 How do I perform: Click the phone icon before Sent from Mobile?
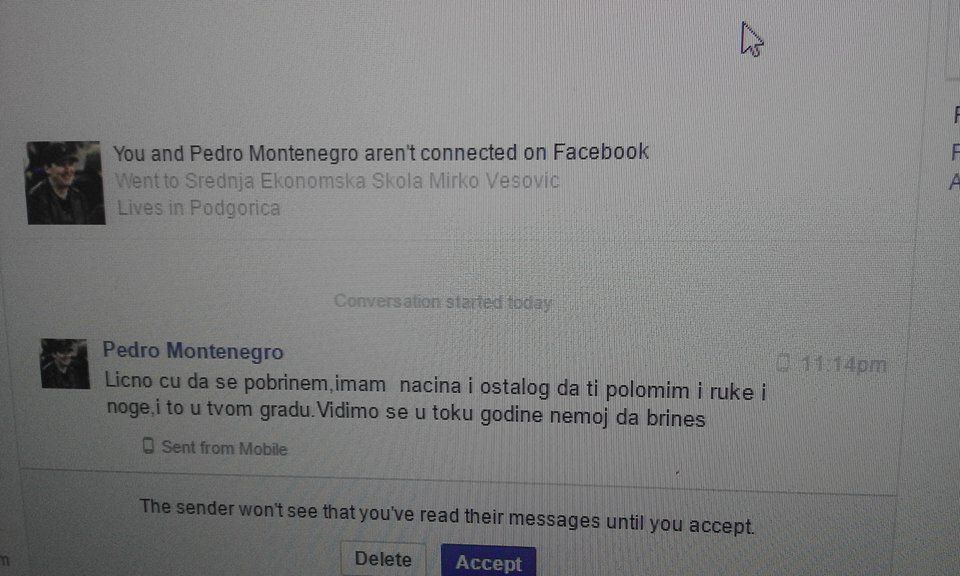[x=148, y=446]
